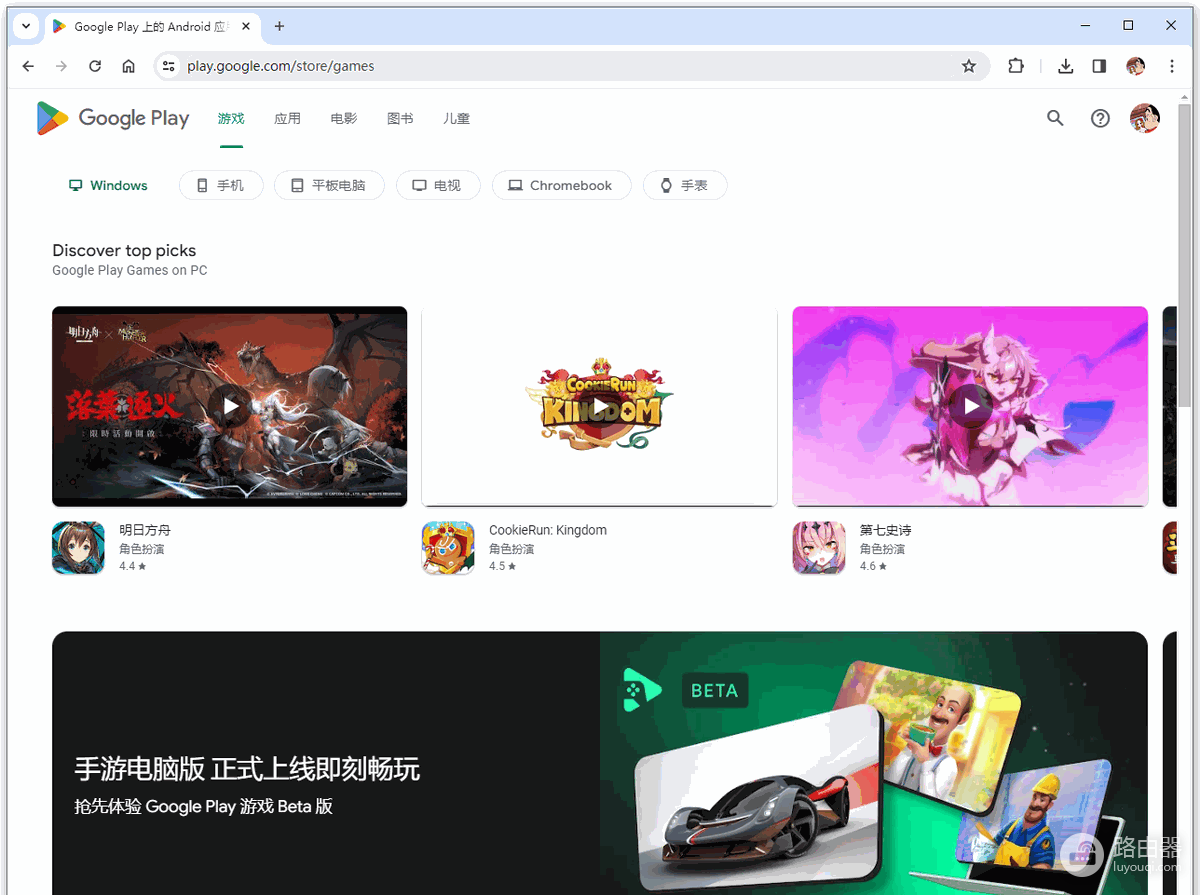
Task: Close the Google Play browser tab
Action: [244, 26]
